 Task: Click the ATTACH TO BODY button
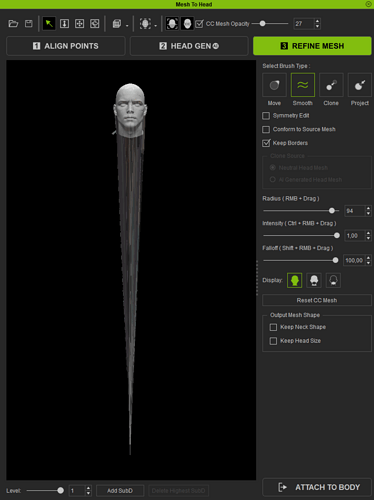(x=317, y=487)
